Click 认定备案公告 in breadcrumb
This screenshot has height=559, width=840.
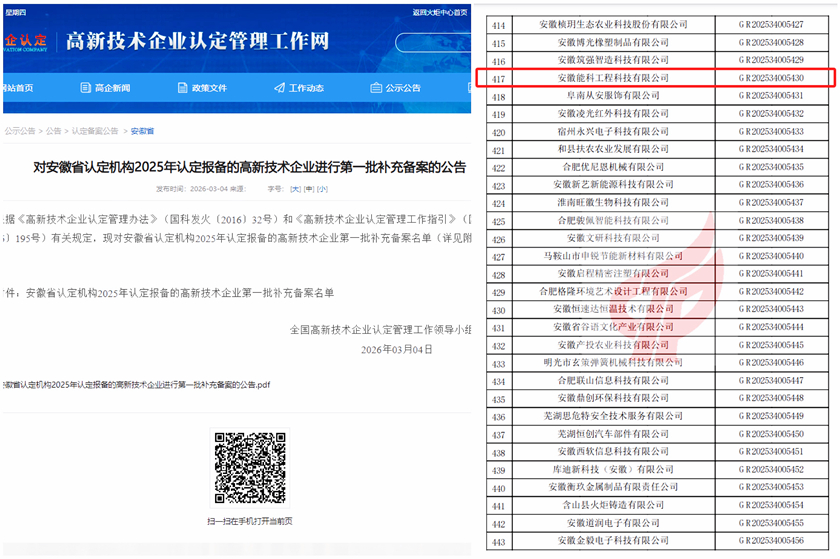95,131
